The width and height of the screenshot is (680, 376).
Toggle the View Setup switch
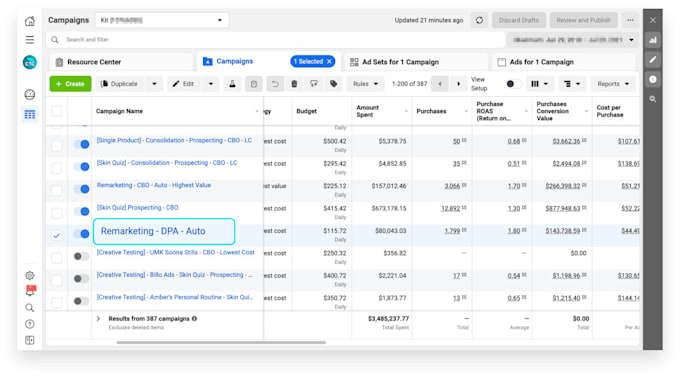[x=513, y=84]
